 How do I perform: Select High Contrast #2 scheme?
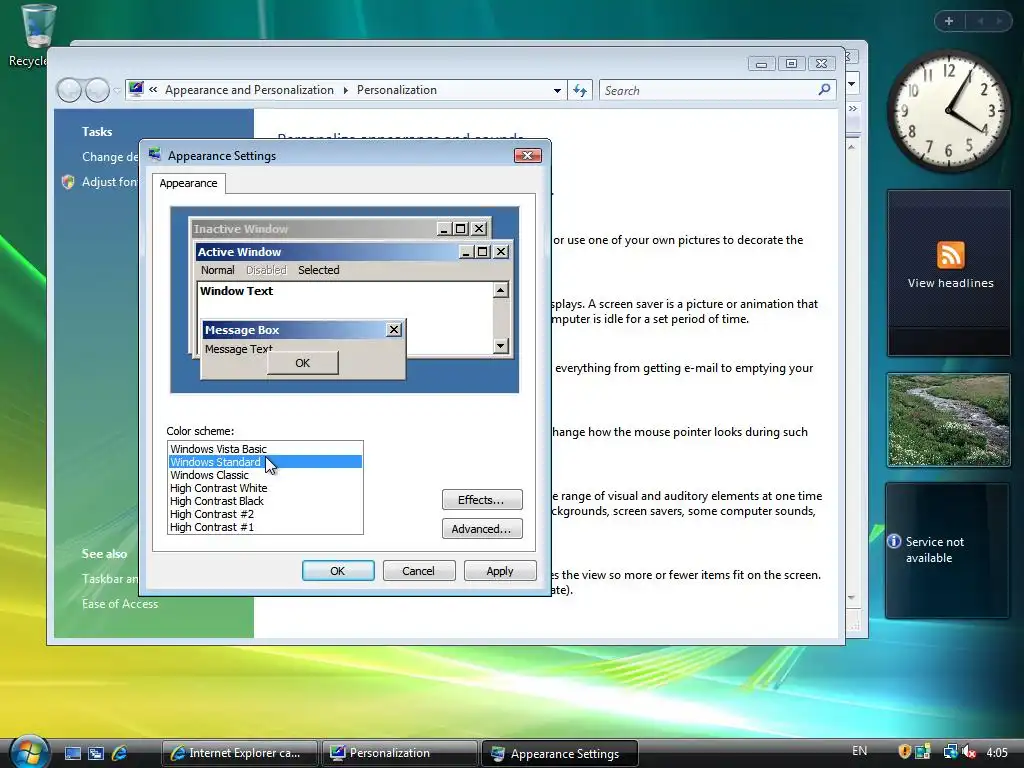coord(264,514)
